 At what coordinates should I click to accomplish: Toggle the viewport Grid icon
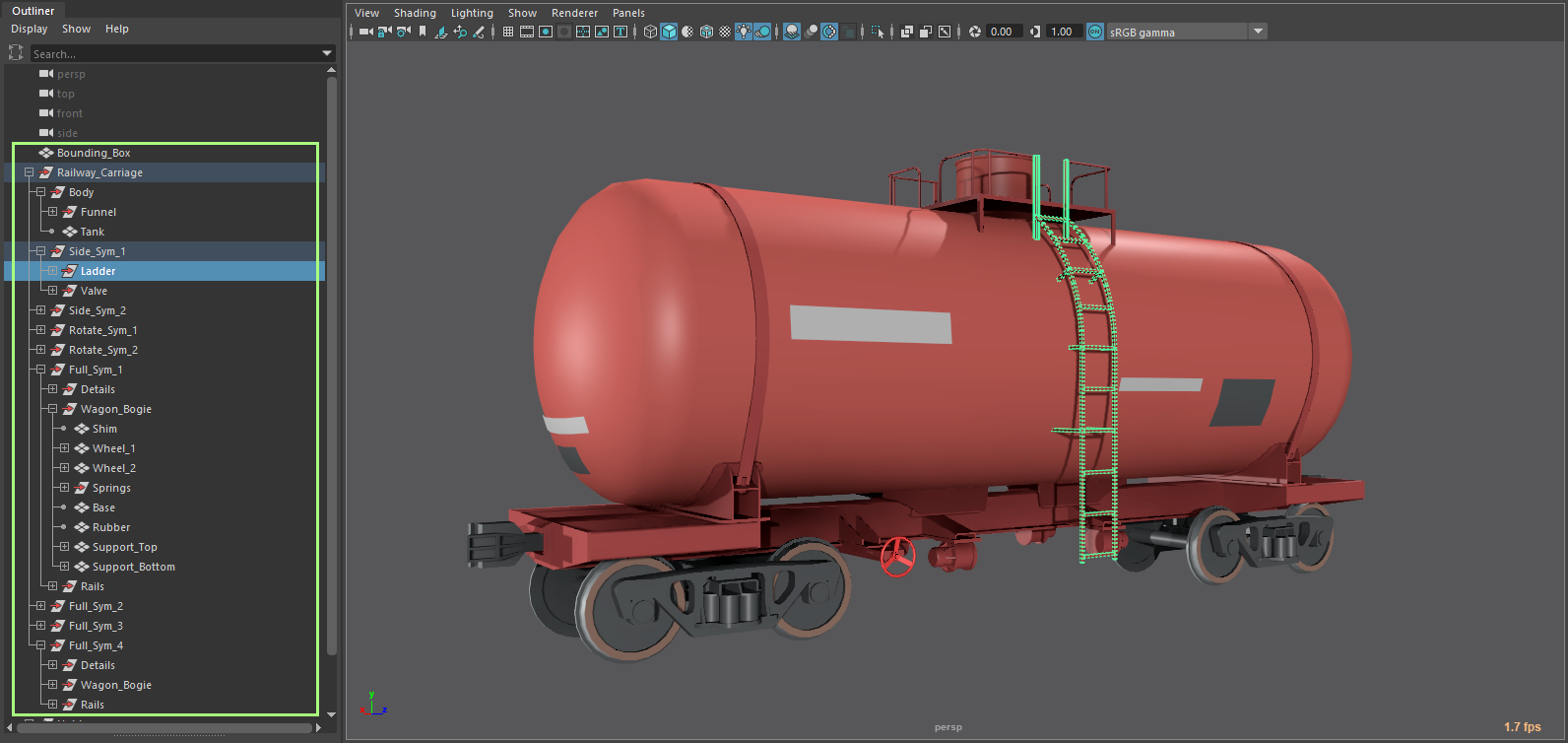tap(508, 32)
